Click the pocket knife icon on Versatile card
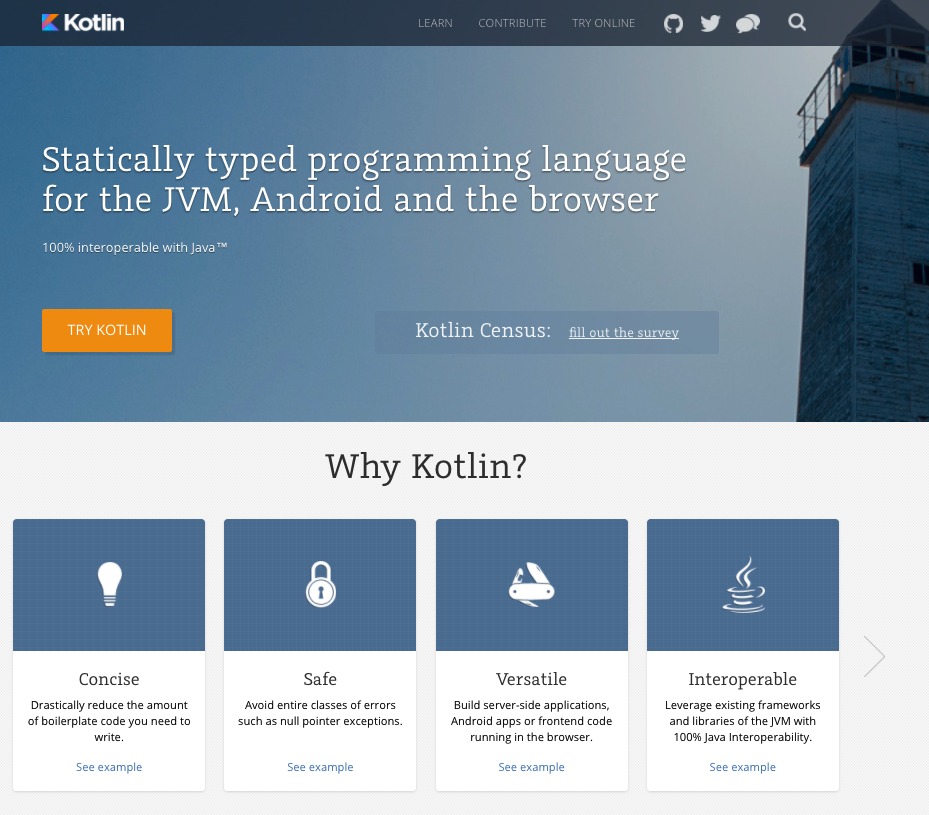929x815 pixels. [x=531, y=585]
